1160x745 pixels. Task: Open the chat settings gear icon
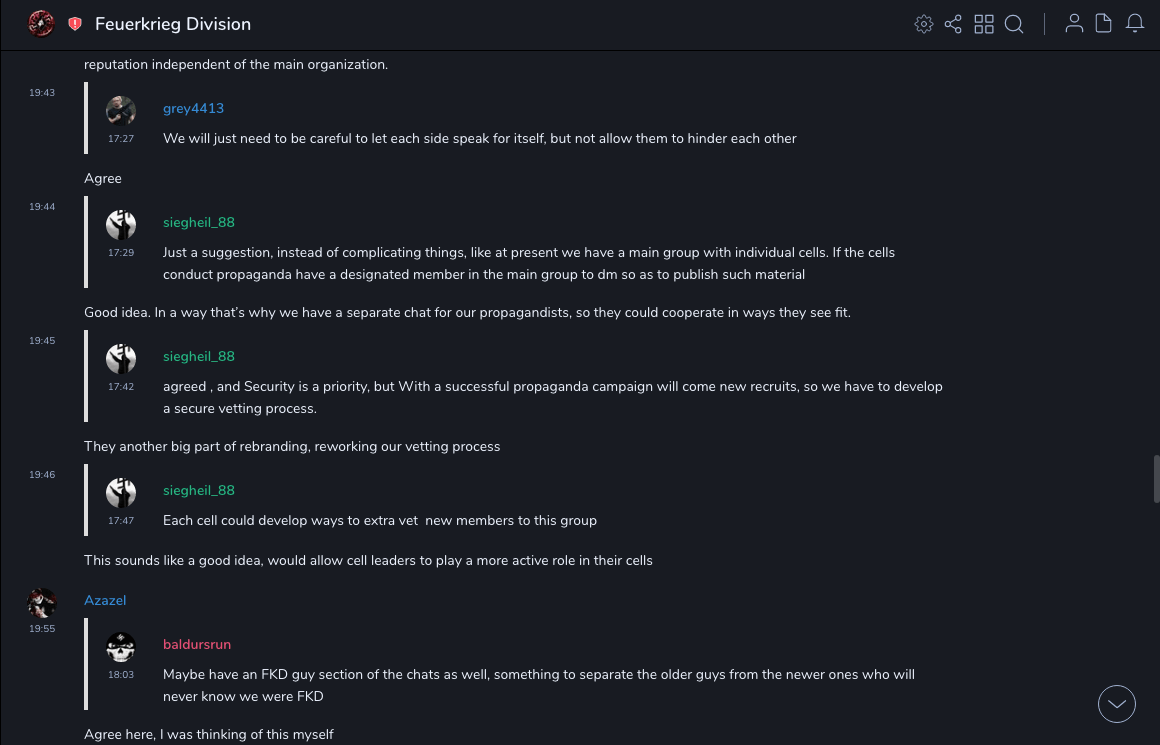pyautogui.click(x=924, y=24)
